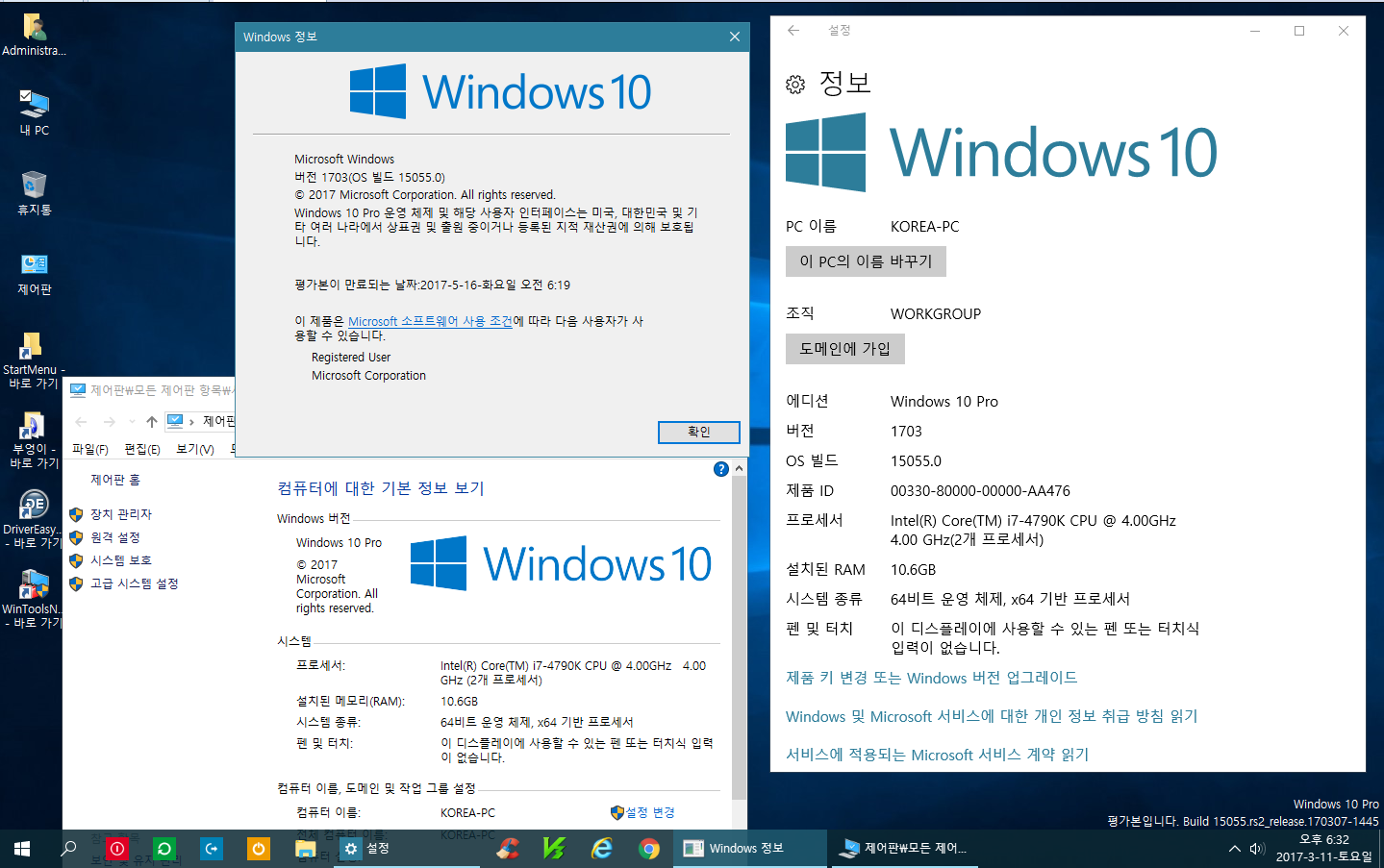Open the WinToolsN shortcut on the desktop
Image resolution: width=1384 pixels, height=868 pixels.
click(x=34, y=599)
